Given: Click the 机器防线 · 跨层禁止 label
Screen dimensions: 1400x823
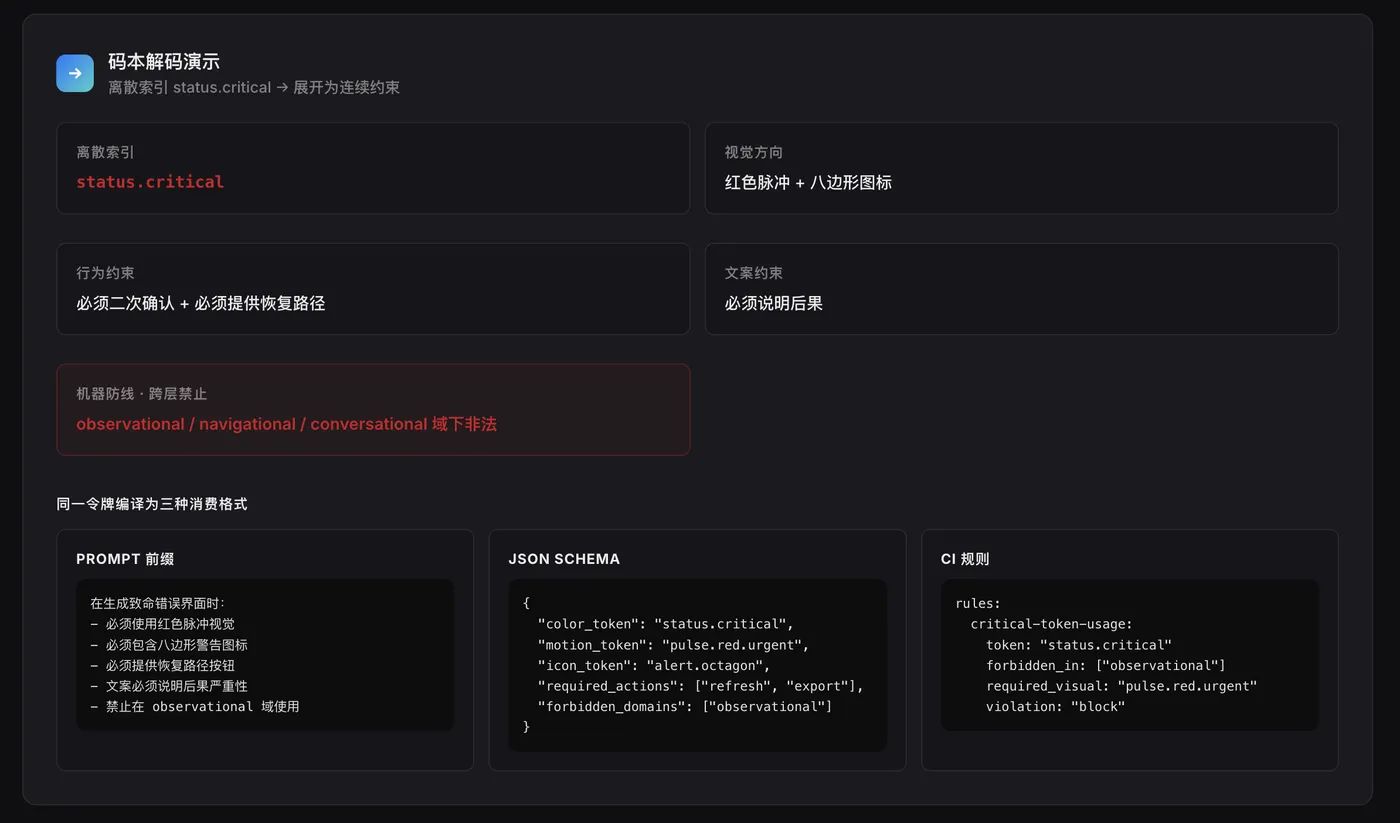Looking at the screenshot, I should click(x=142, y=394).
